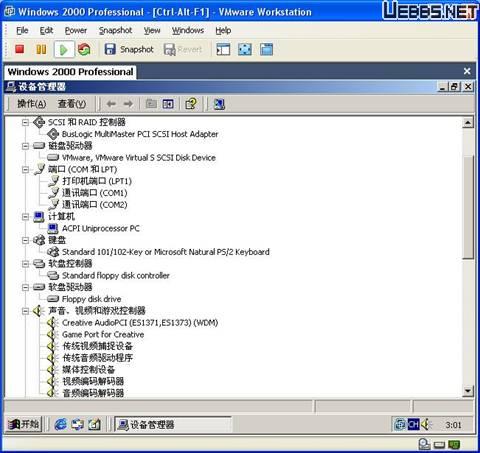
Task: Click the scrollbar down arrow
Action: pos(468,390)
